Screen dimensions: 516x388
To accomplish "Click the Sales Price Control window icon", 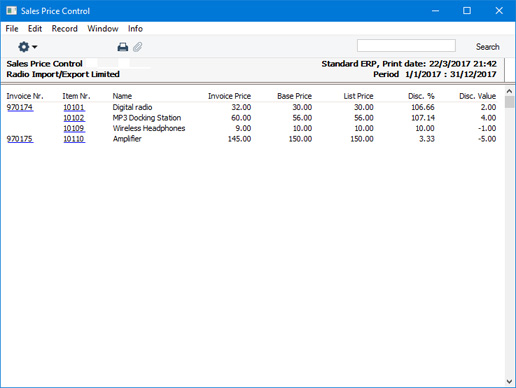I will click(x=11, y=11).
